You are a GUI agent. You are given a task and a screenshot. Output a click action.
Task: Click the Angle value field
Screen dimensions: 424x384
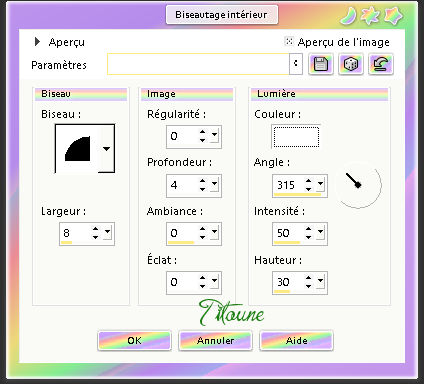tap(288, 185)
